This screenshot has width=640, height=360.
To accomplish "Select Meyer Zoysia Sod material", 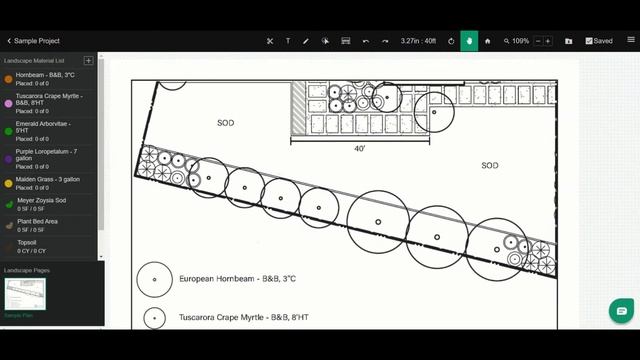I will point(49,204).
